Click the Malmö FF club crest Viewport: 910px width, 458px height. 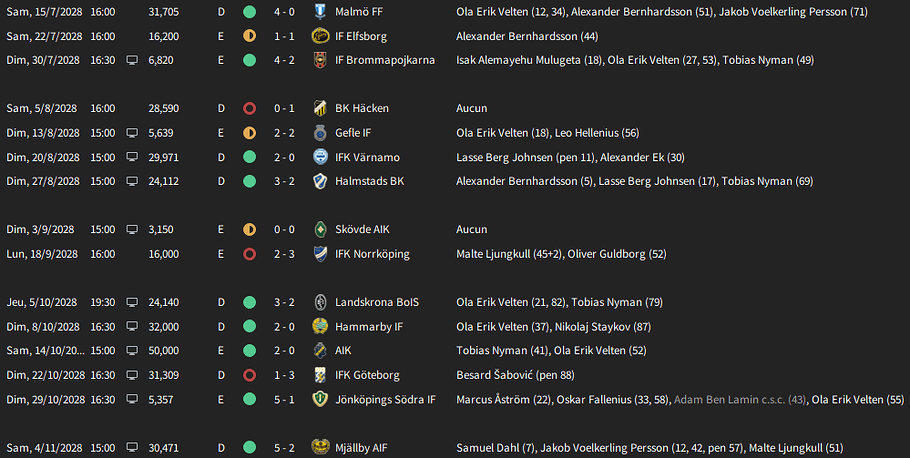pos(320,12)
